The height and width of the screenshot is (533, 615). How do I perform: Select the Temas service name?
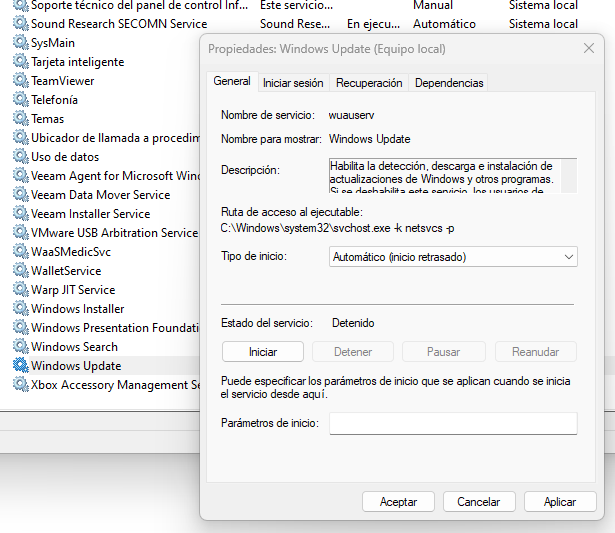point(47,119)
